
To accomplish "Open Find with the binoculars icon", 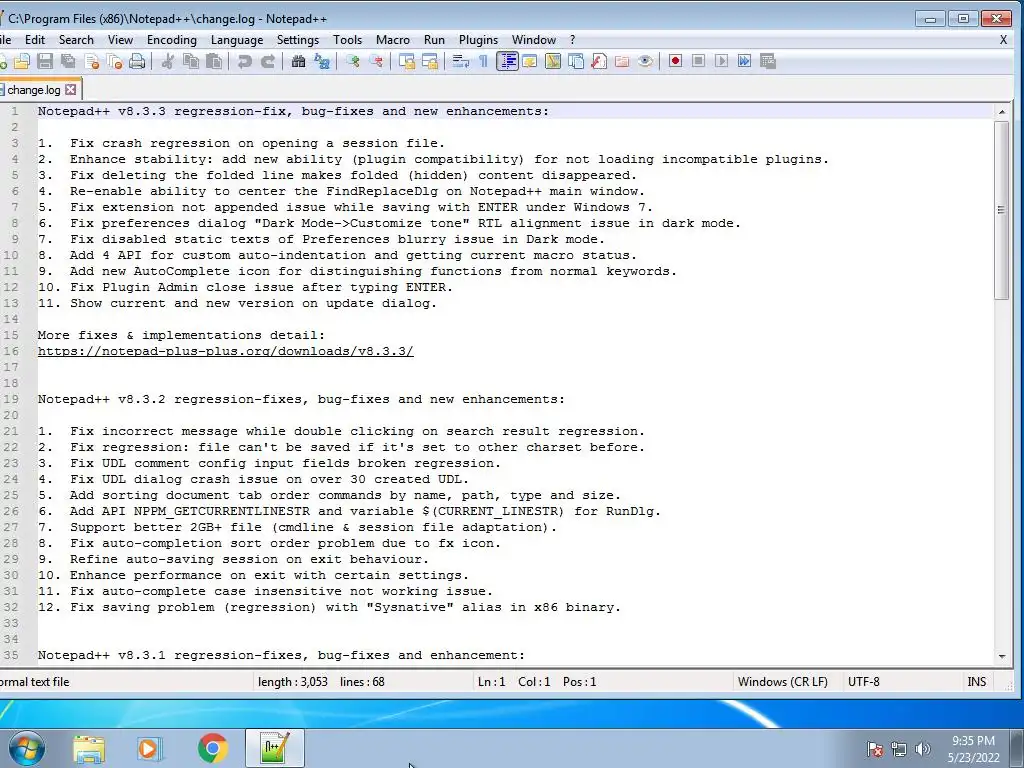I will tap(298, 61).
